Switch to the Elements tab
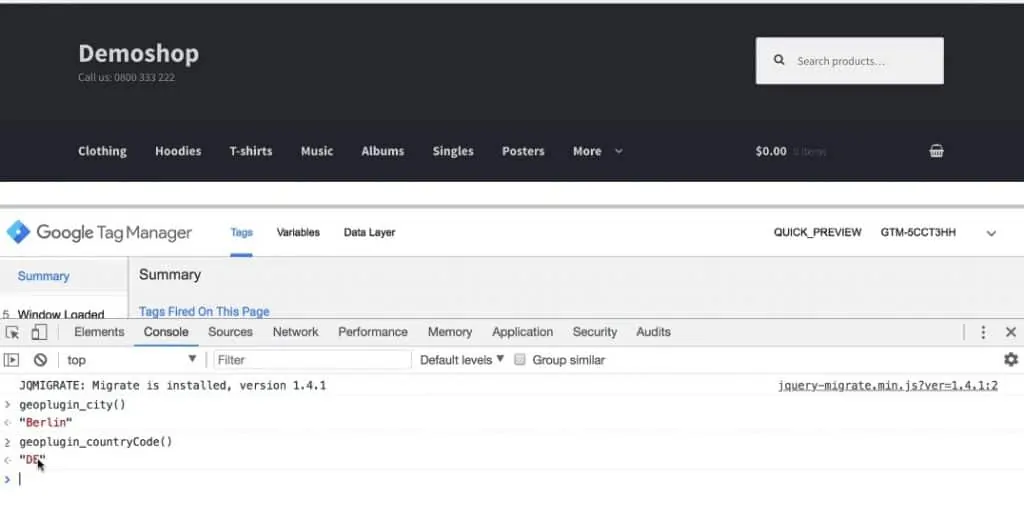The width and height of the screenshot is (1024, 521). [x=99, y=332]
